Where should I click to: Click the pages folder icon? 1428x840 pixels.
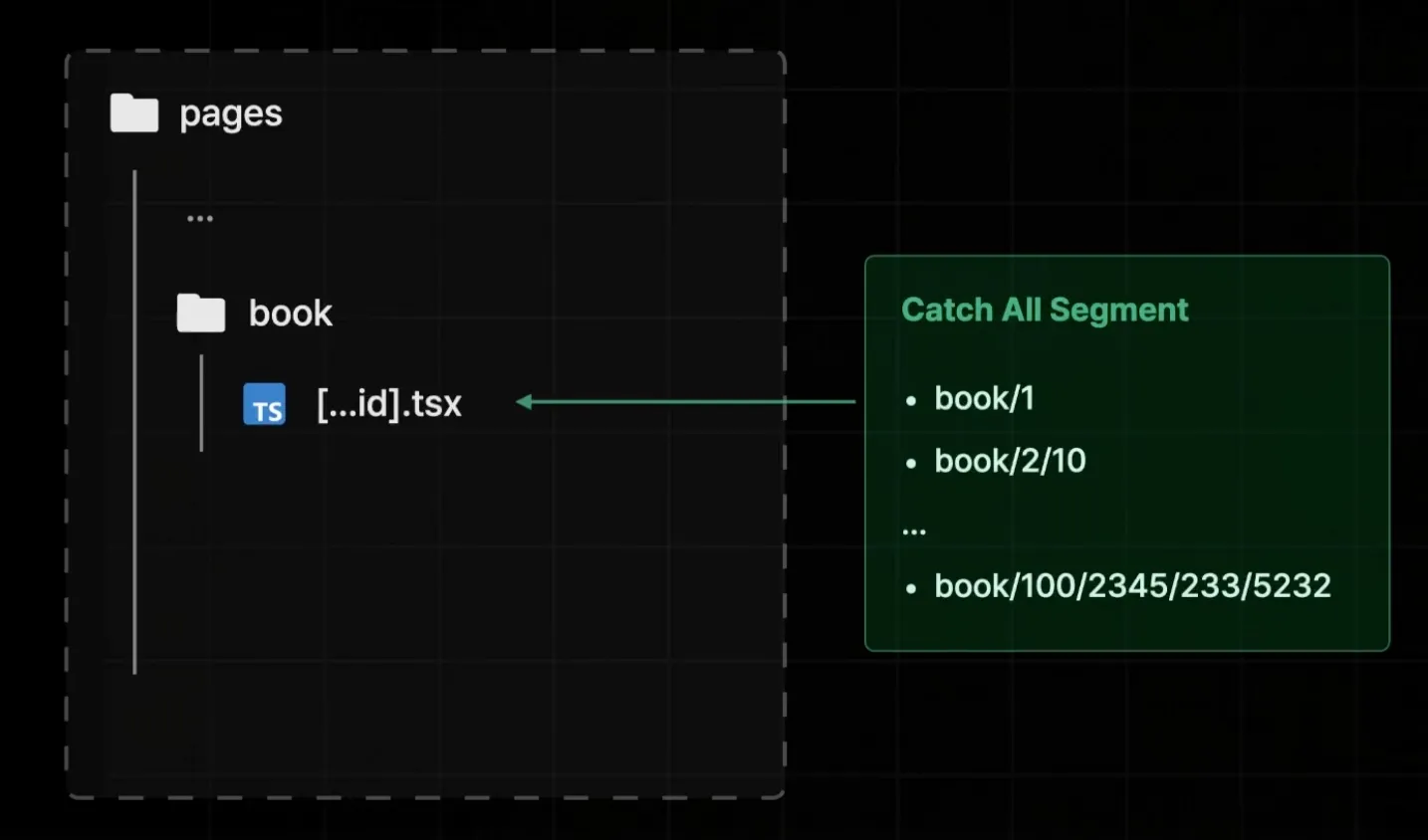134,113
